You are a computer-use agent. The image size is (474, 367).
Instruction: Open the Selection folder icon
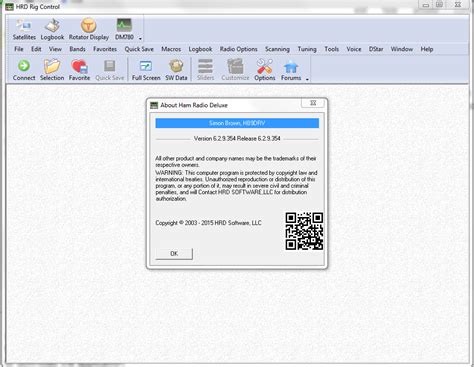click(52, 70)
